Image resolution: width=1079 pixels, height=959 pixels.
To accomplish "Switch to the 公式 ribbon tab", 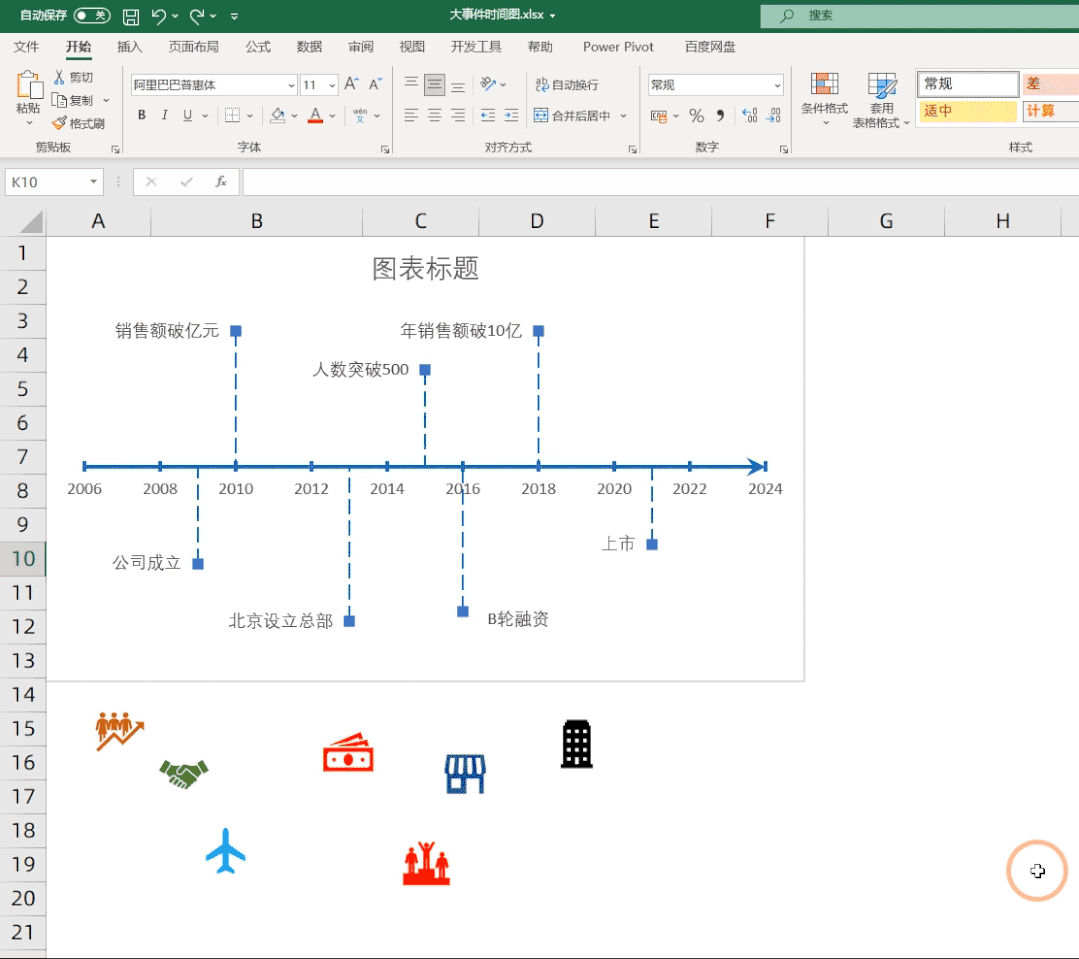I will pos(258,47).
